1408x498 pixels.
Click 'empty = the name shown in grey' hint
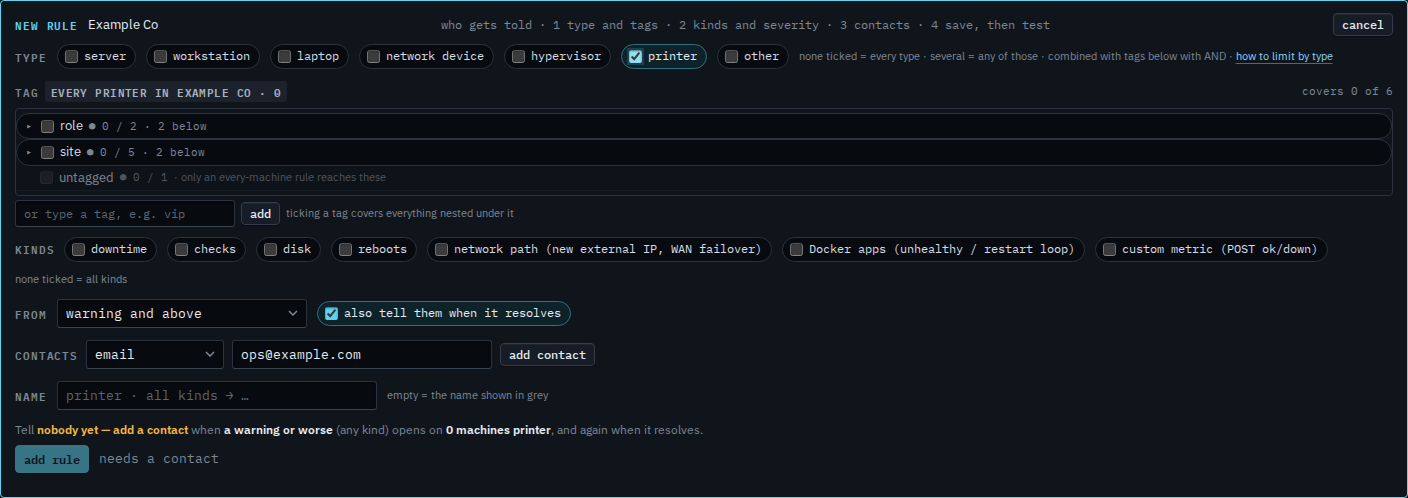pyautogui.click(x=468, y=396)
